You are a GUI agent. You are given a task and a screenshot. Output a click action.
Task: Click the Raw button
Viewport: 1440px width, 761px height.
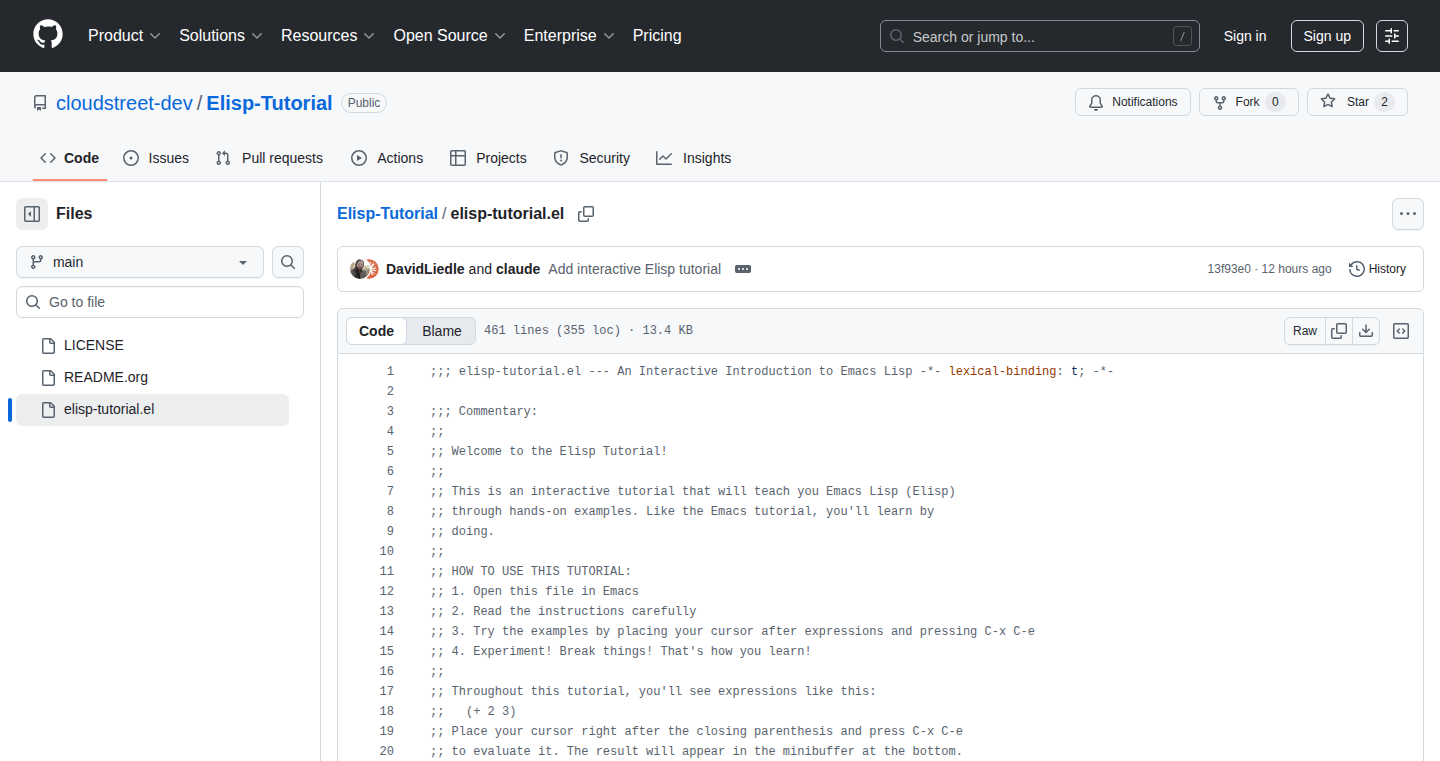coord(1305,331)
